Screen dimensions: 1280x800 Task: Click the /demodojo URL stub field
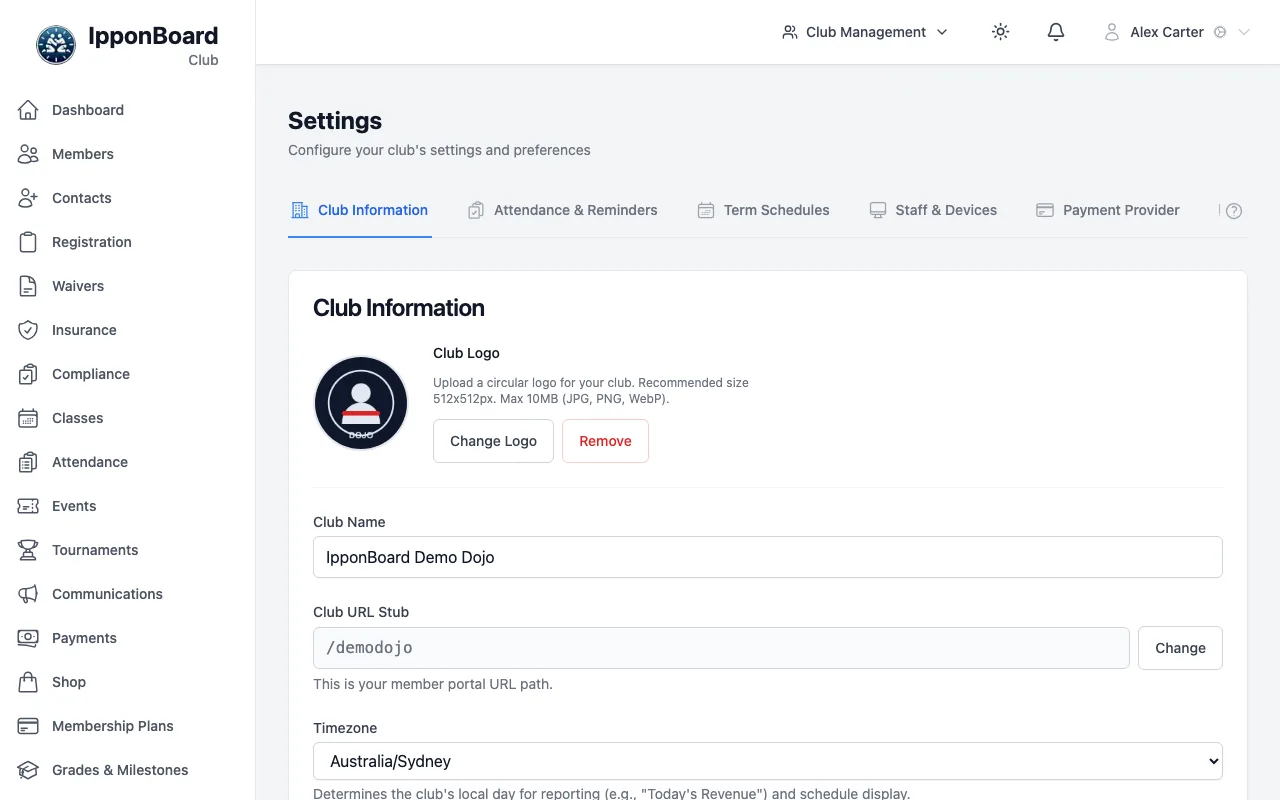click(721, 648)
